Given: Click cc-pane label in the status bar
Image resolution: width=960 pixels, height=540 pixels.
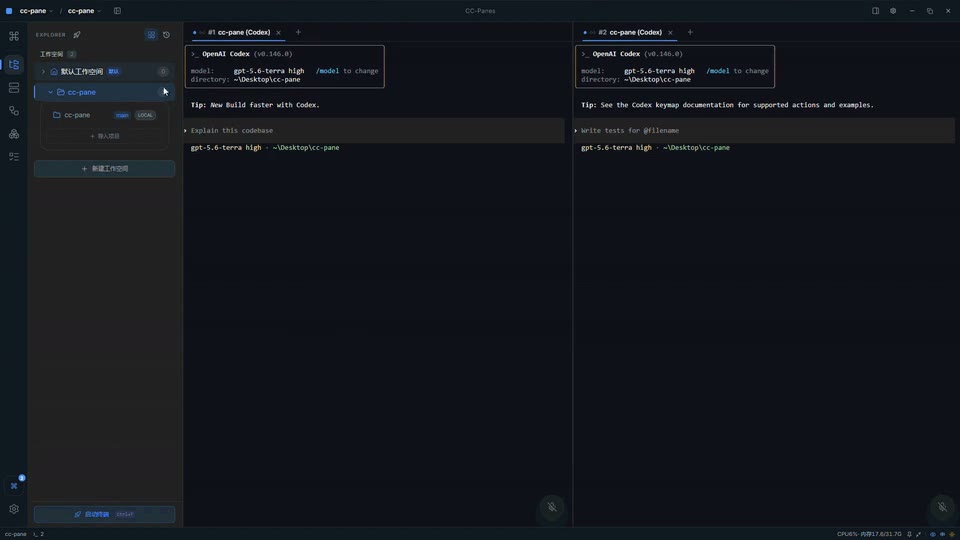Looking at the screenshot, I should [x=15, y=534].
